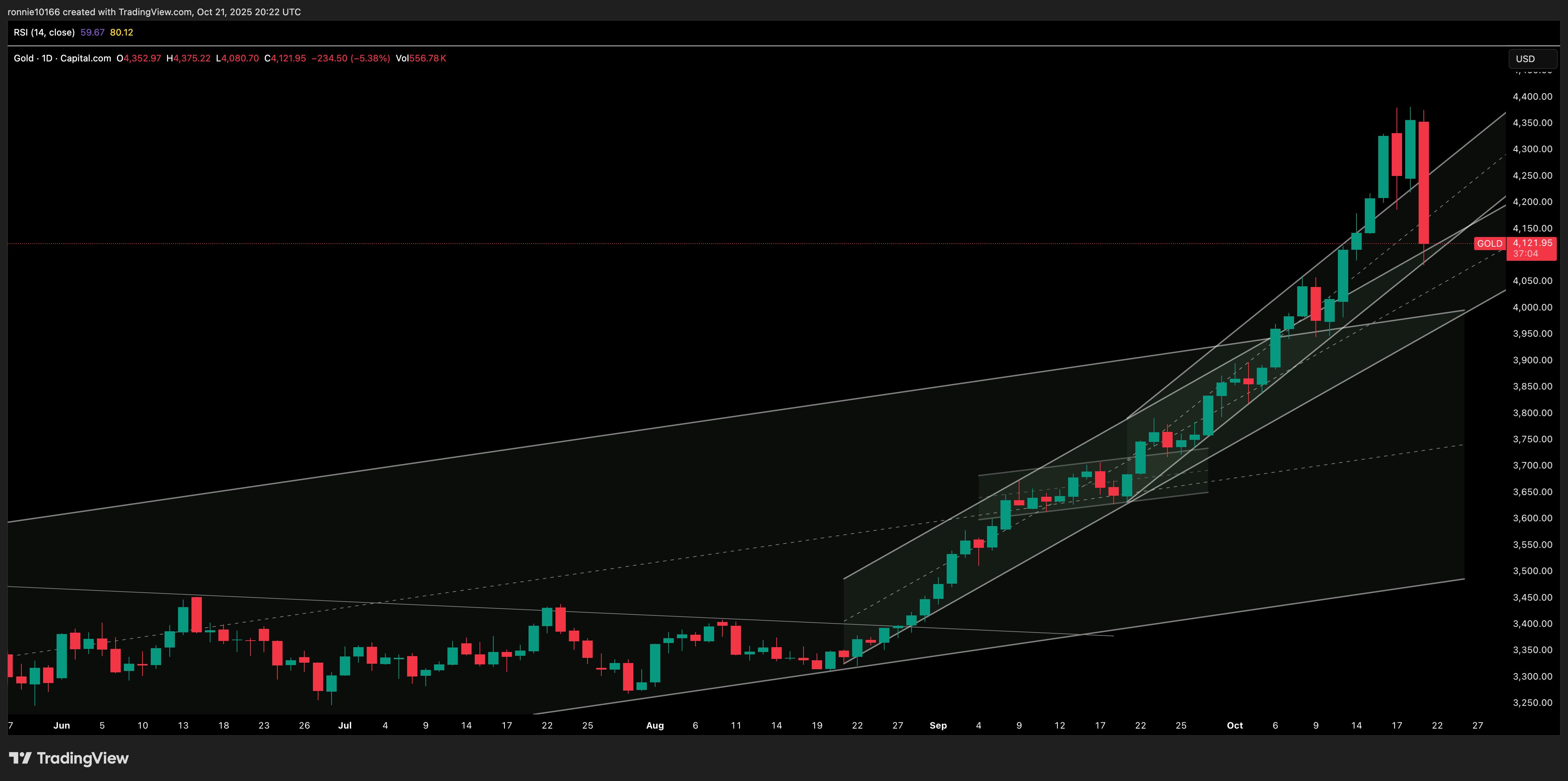Click the purple RSI value 59.67

[x=92, y=32]
